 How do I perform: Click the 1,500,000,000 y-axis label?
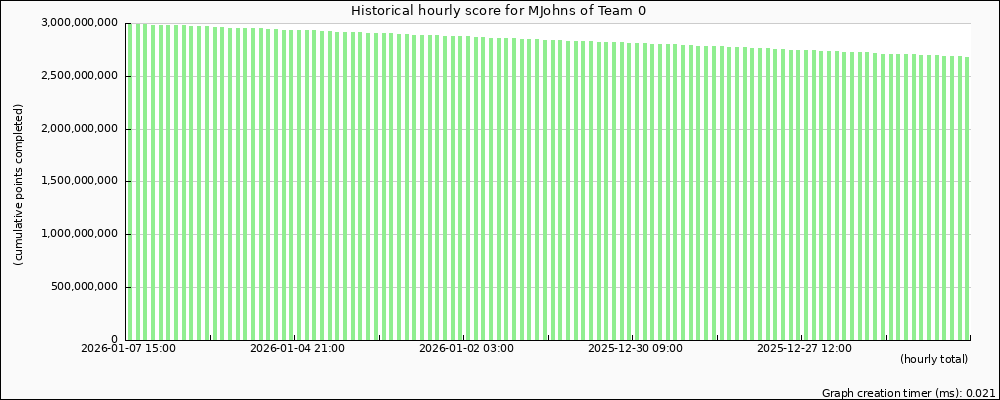click(x=81, y=182)
